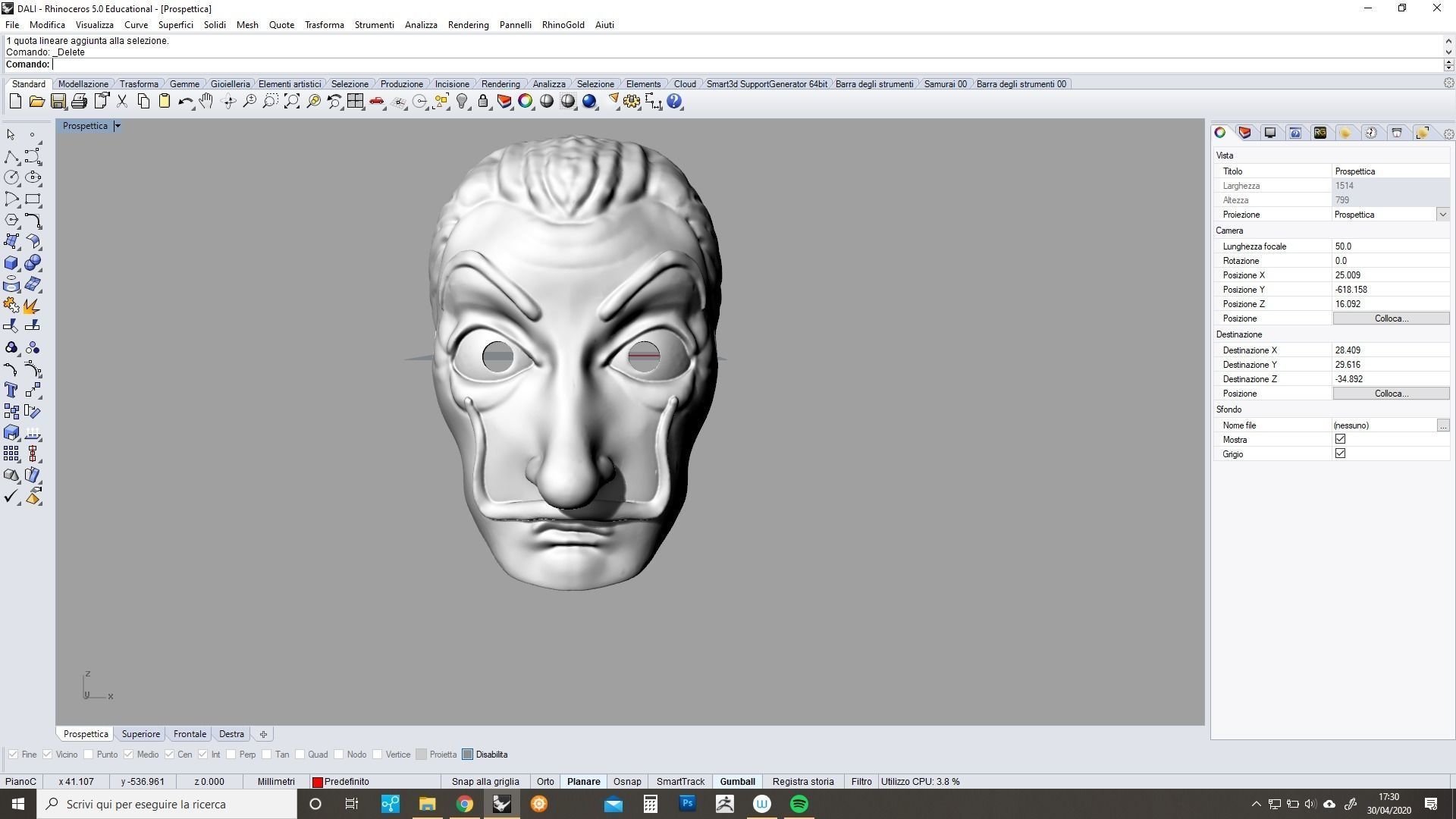Open the RhinoGold menu
Screen dimensions: 1456x819
[x=563, y=25]
